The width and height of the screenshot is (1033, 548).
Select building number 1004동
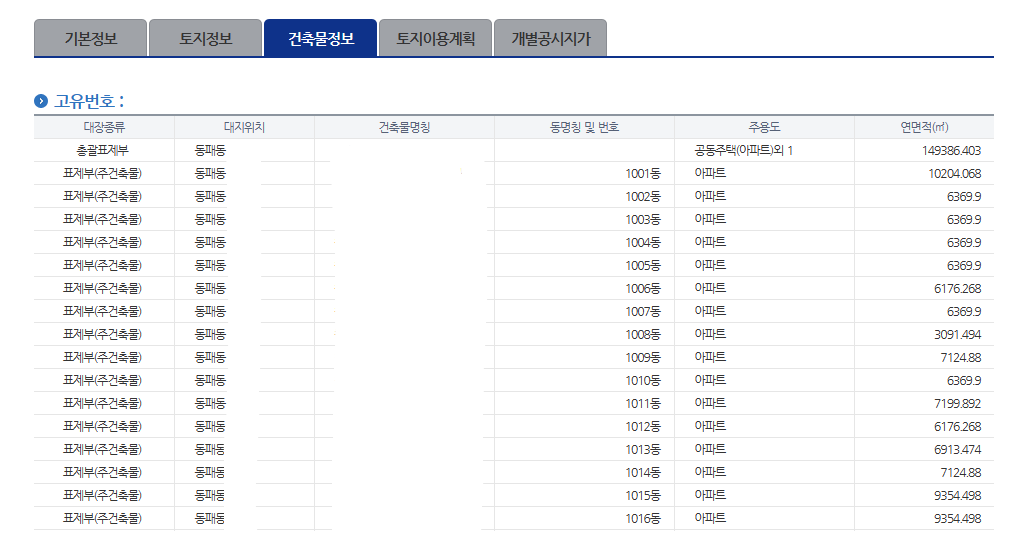pyautogui.click(x=643, y=242)
